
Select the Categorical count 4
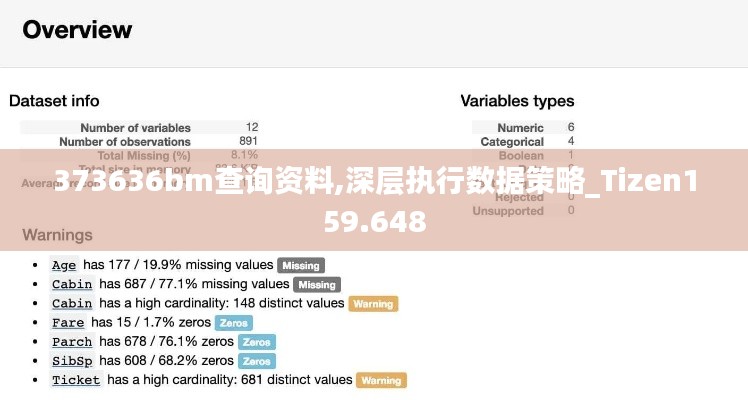pyautogui.click(x=571, y=141)
